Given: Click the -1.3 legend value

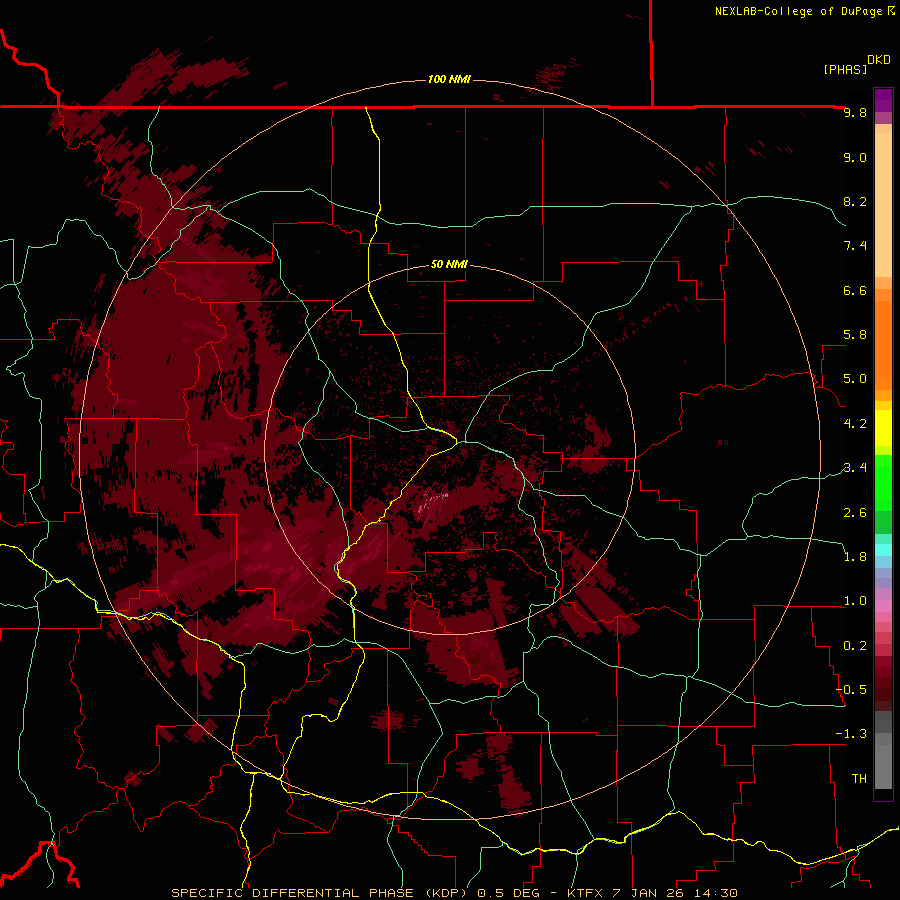Looking at the screenshot, I should click(851, 734).
